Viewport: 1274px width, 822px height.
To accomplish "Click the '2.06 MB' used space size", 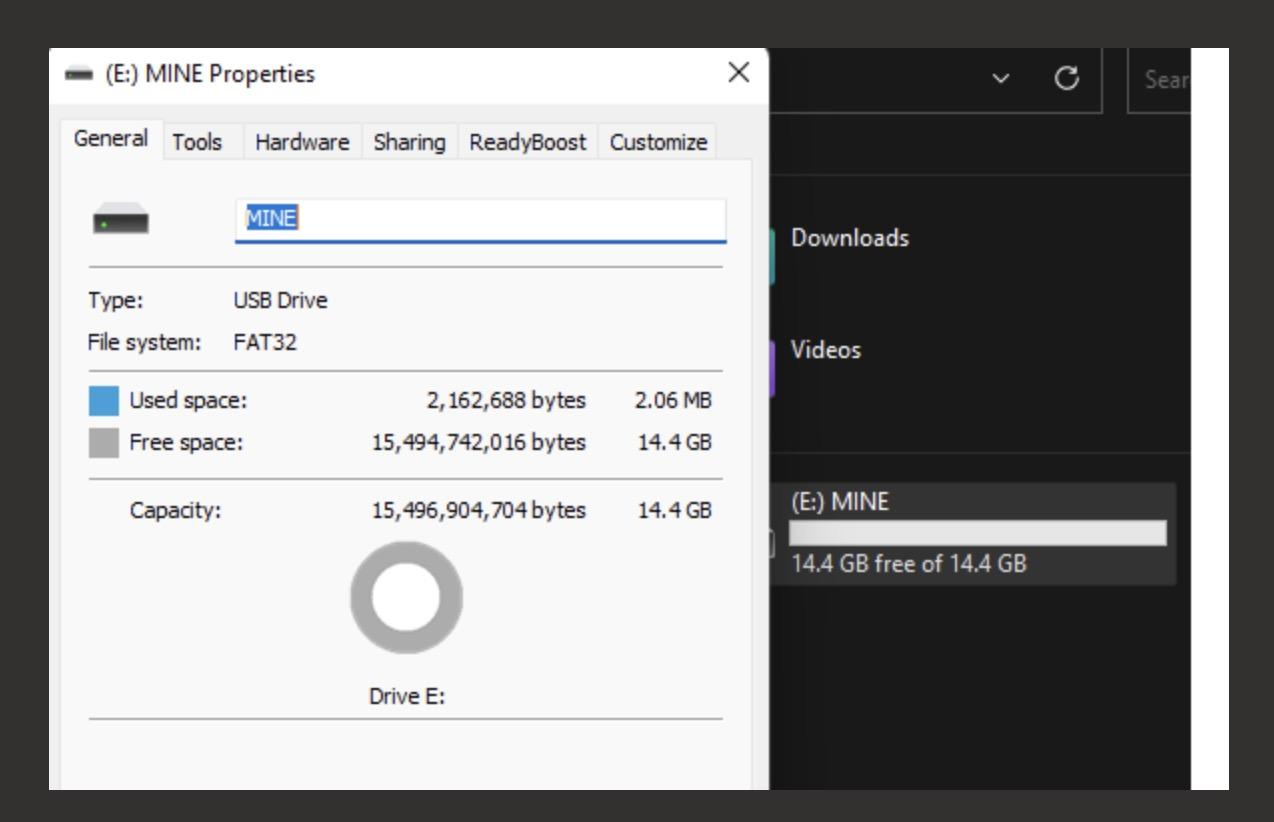I will [x=673, y=401].
